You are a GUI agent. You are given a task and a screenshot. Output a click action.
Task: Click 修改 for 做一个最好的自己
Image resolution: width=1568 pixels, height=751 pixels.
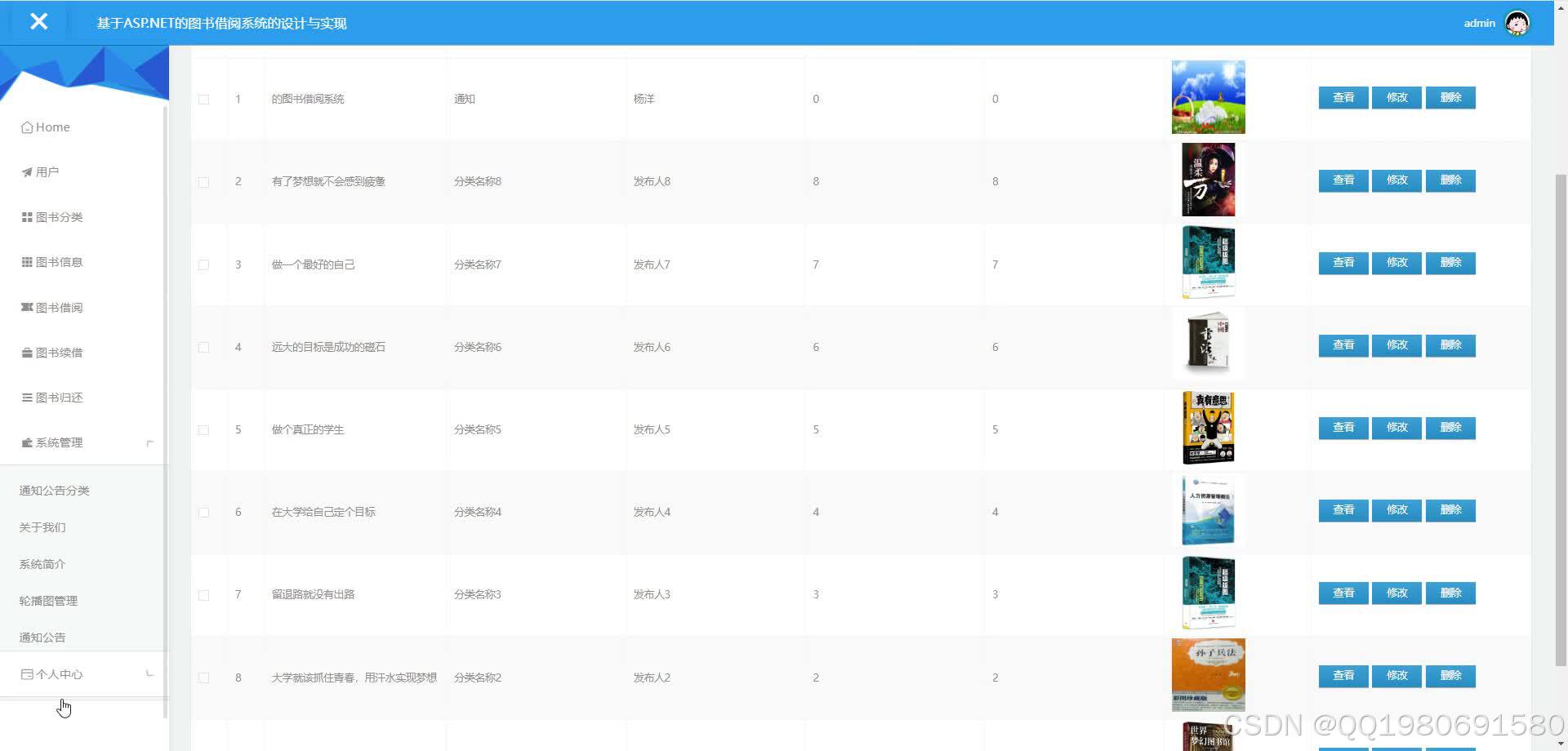[x=1396, y=263]
